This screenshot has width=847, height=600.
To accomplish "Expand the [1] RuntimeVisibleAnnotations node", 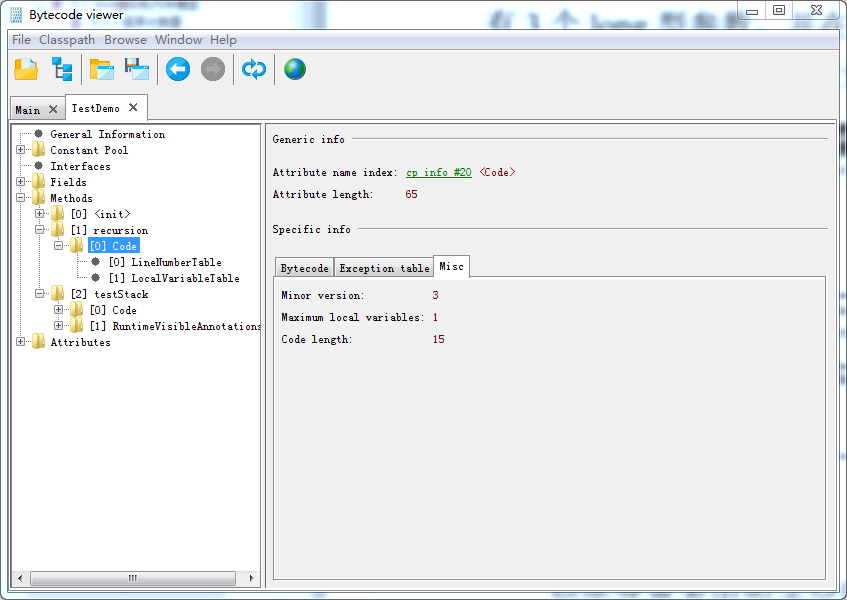I will (x=58, y=326).
